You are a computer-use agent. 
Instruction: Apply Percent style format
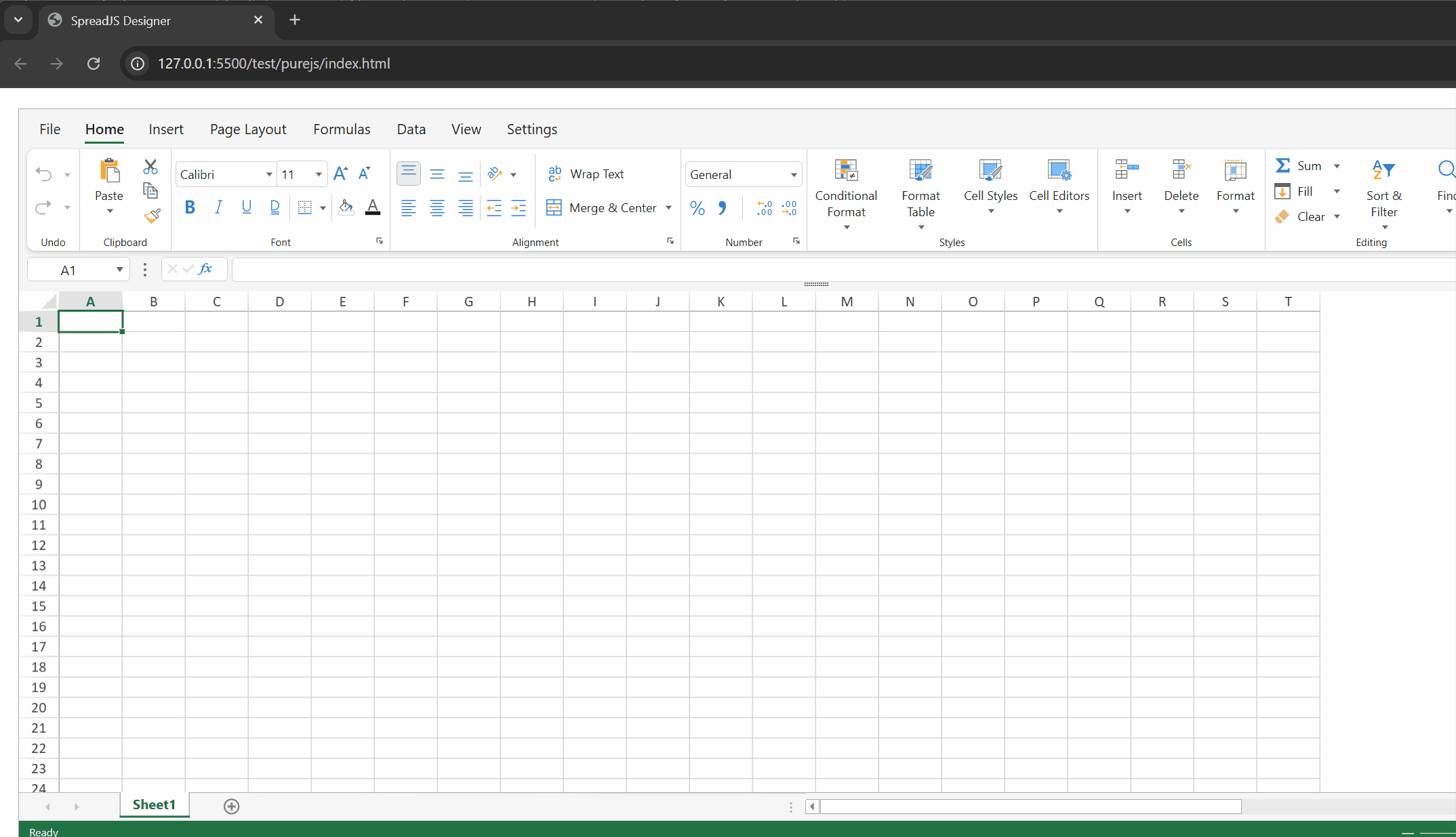click(x=697, y=208)
